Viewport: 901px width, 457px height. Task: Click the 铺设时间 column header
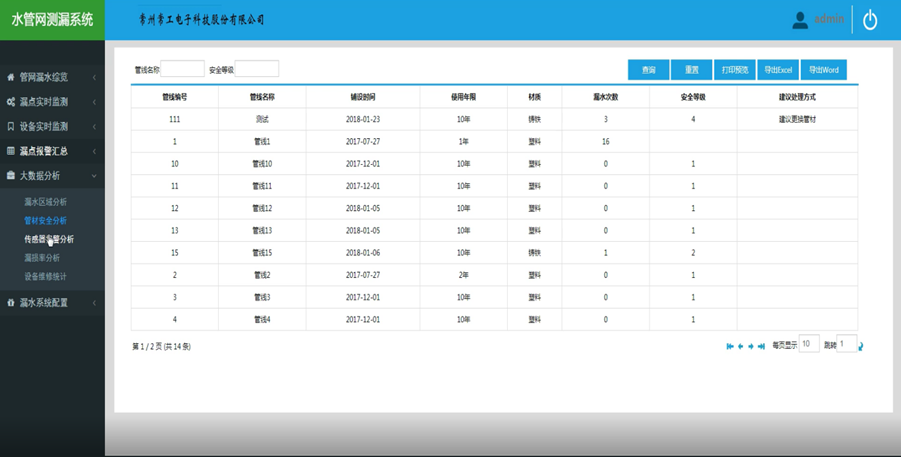point(363,97)
